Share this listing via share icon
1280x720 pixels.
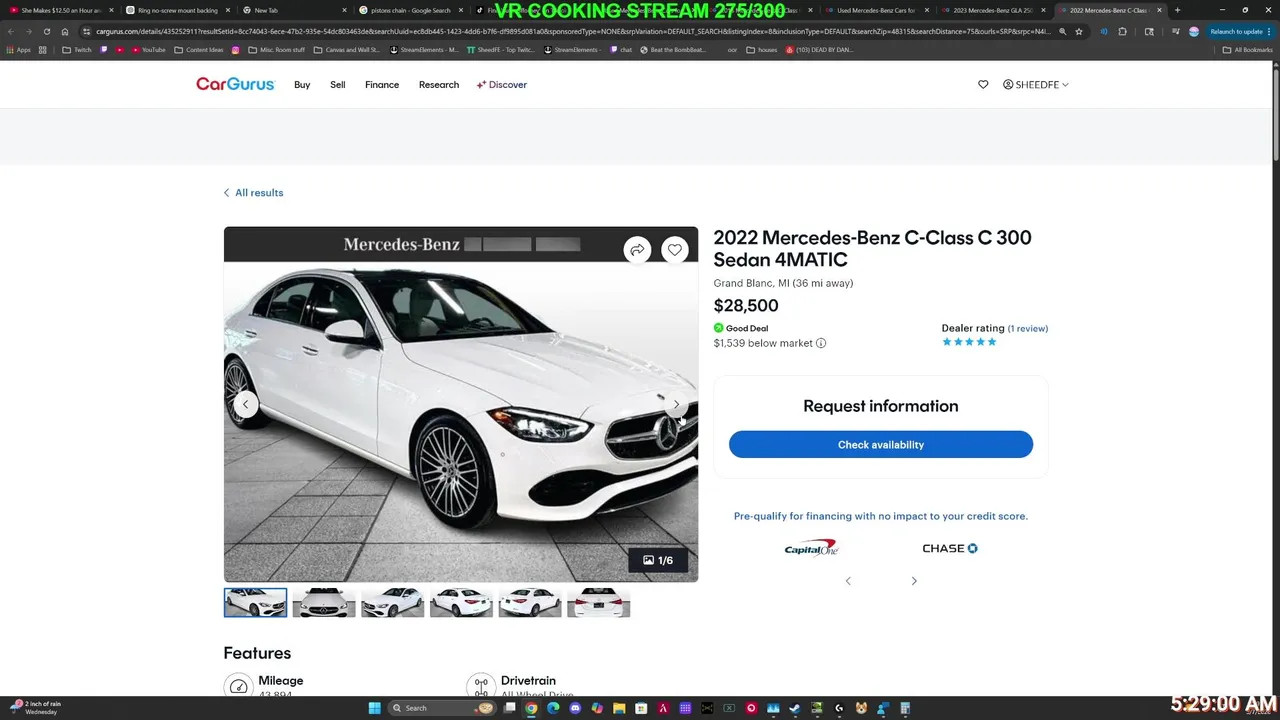[x=637, y=250]
